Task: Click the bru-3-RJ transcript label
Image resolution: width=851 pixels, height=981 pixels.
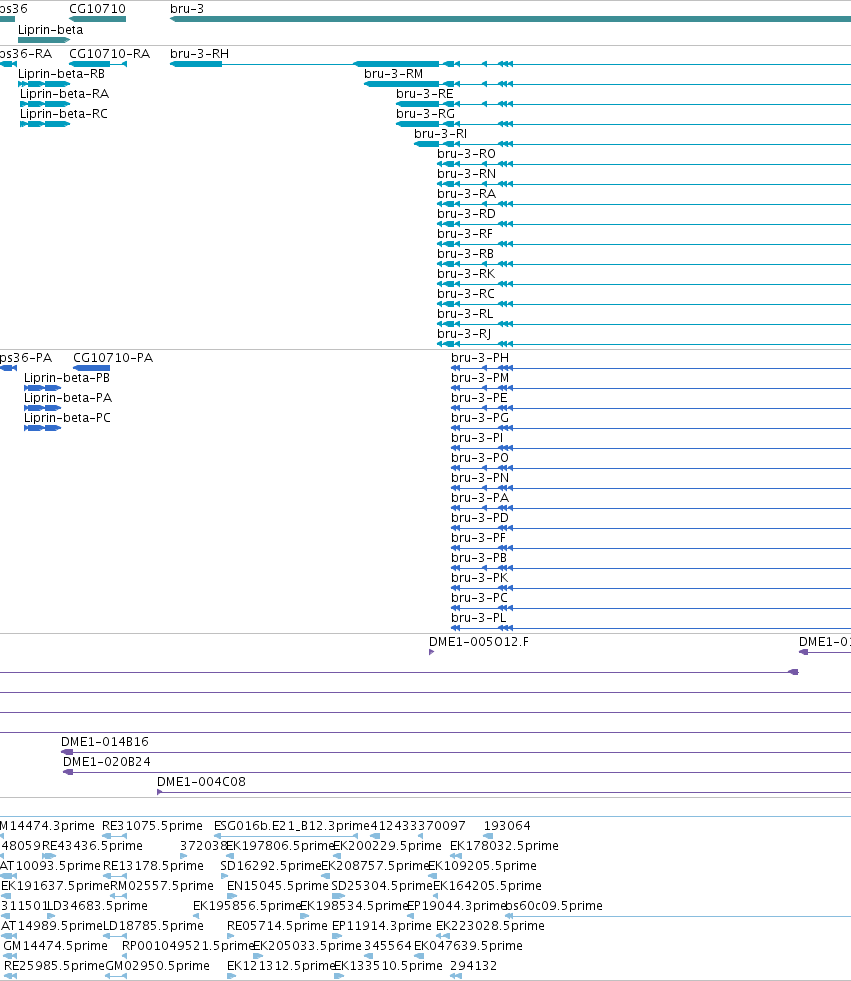Action: pos(464,334)
